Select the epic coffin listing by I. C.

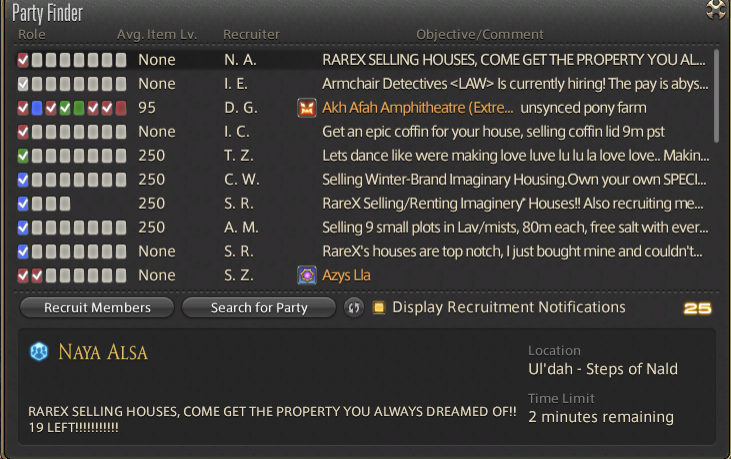coord(515,132)
